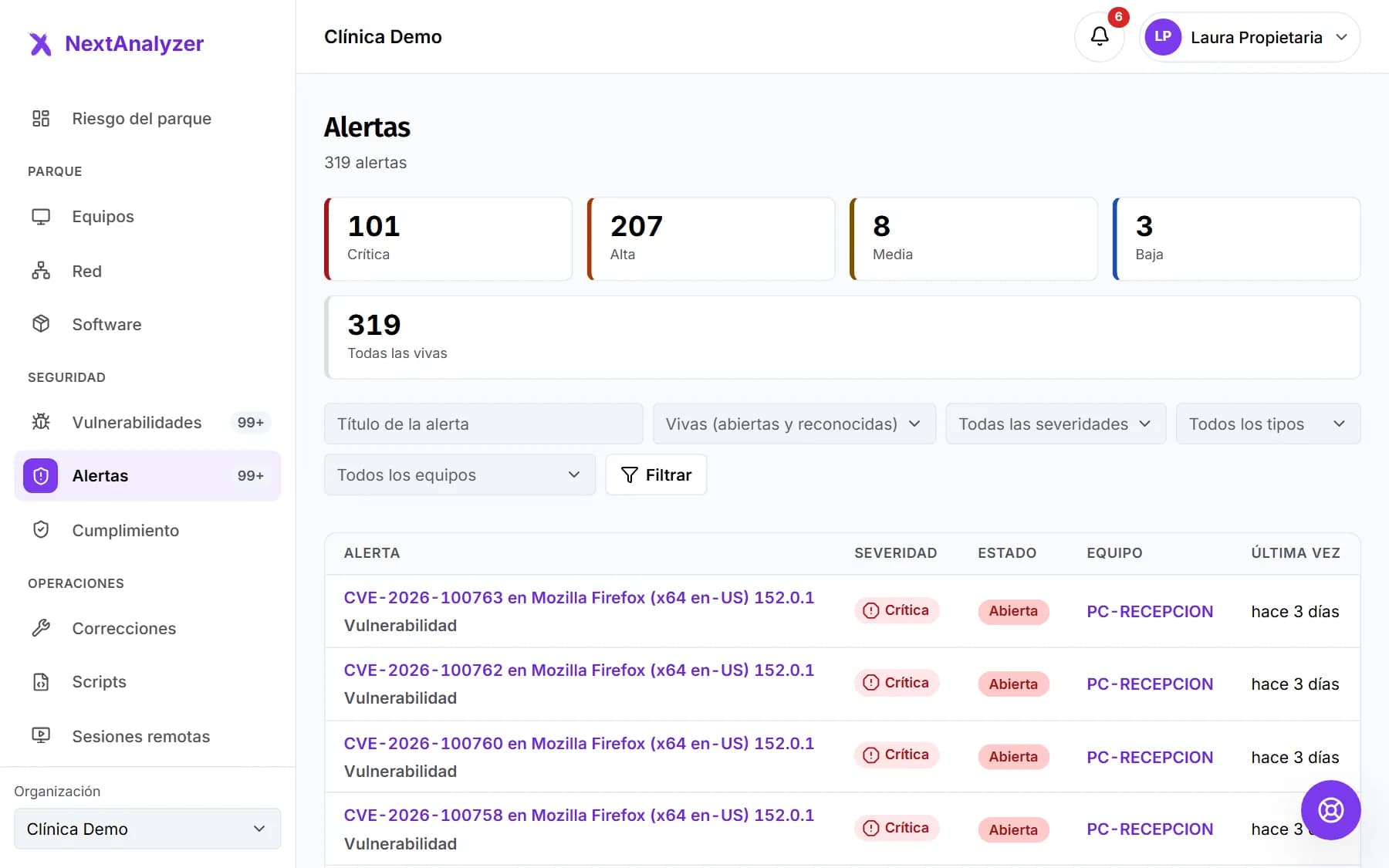Click the Software package icon
Screen dimensions: 1389x868
tap(41, 324)
